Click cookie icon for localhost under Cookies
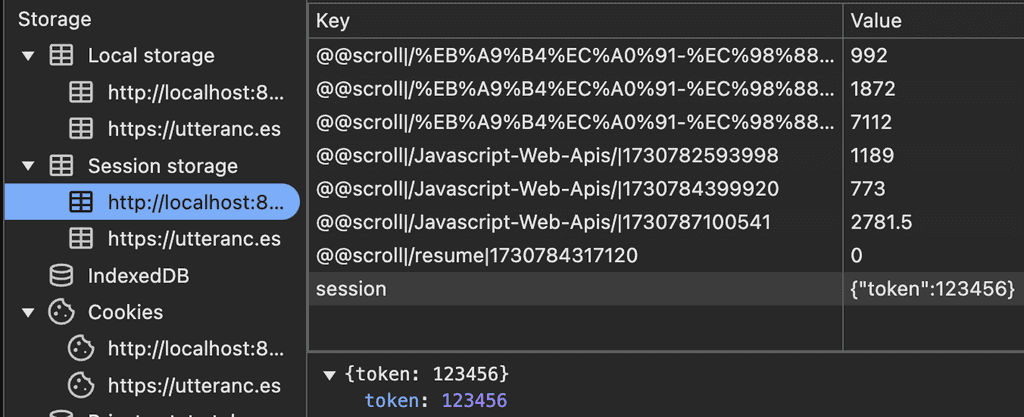The width and height of the screenshot is (1024, 417). pyautogui.click(x=81, y=349)
